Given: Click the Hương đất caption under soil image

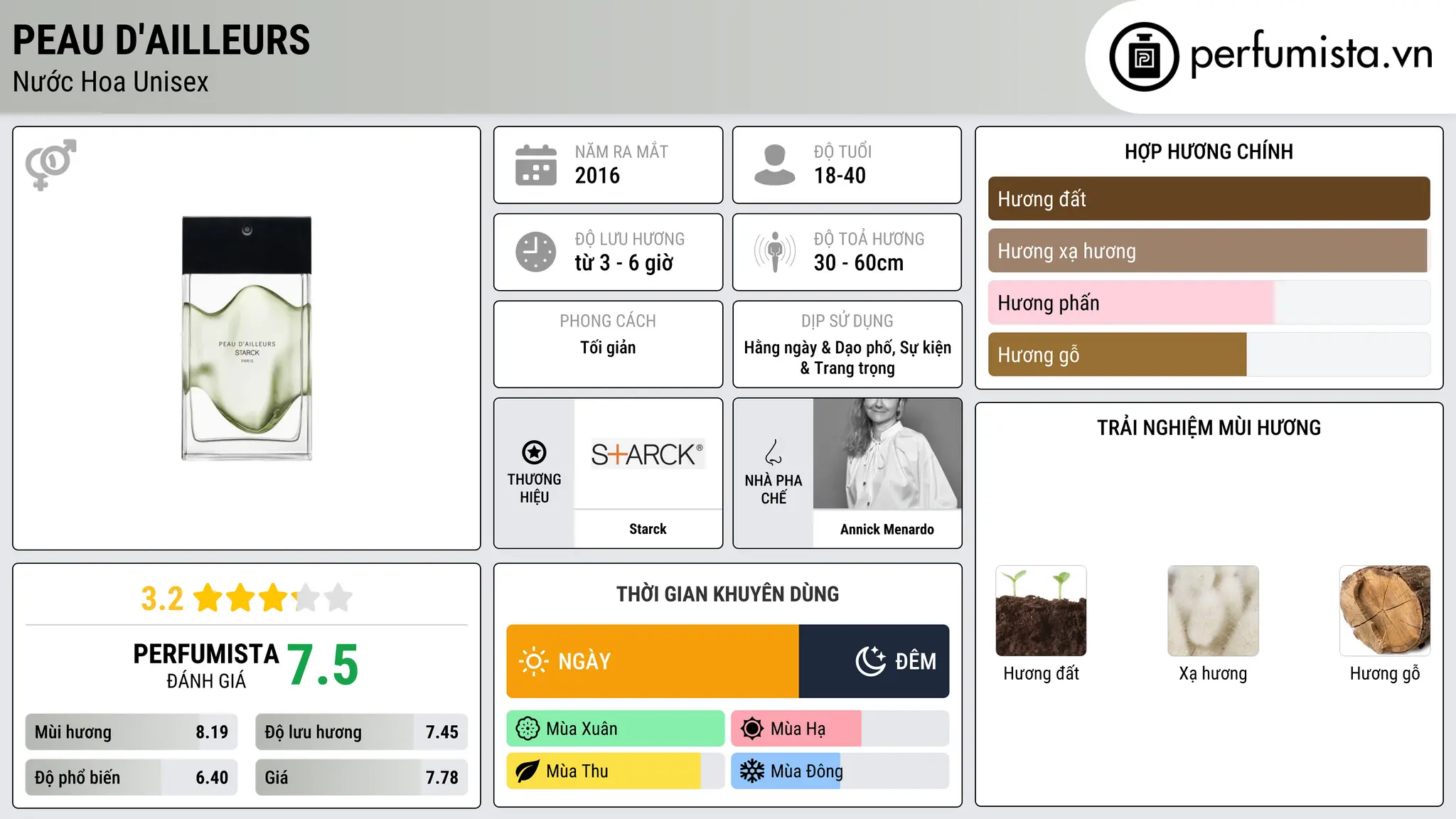Looking at the screenshot, I should pos(1041,673).
